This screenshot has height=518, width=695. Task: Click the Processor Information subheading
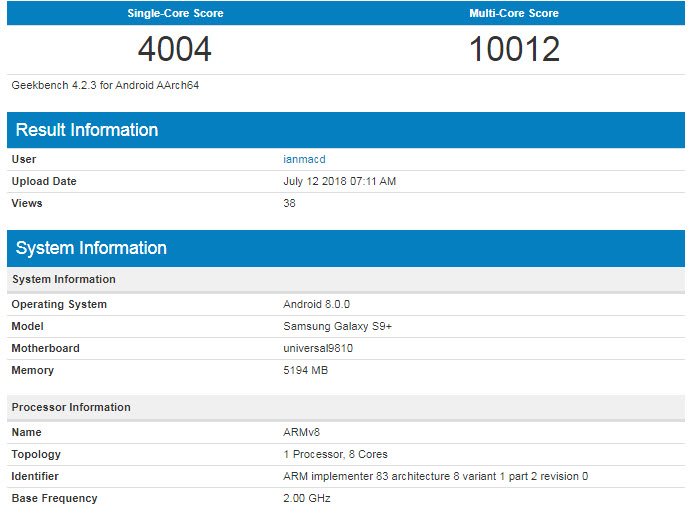coord(71,407)
